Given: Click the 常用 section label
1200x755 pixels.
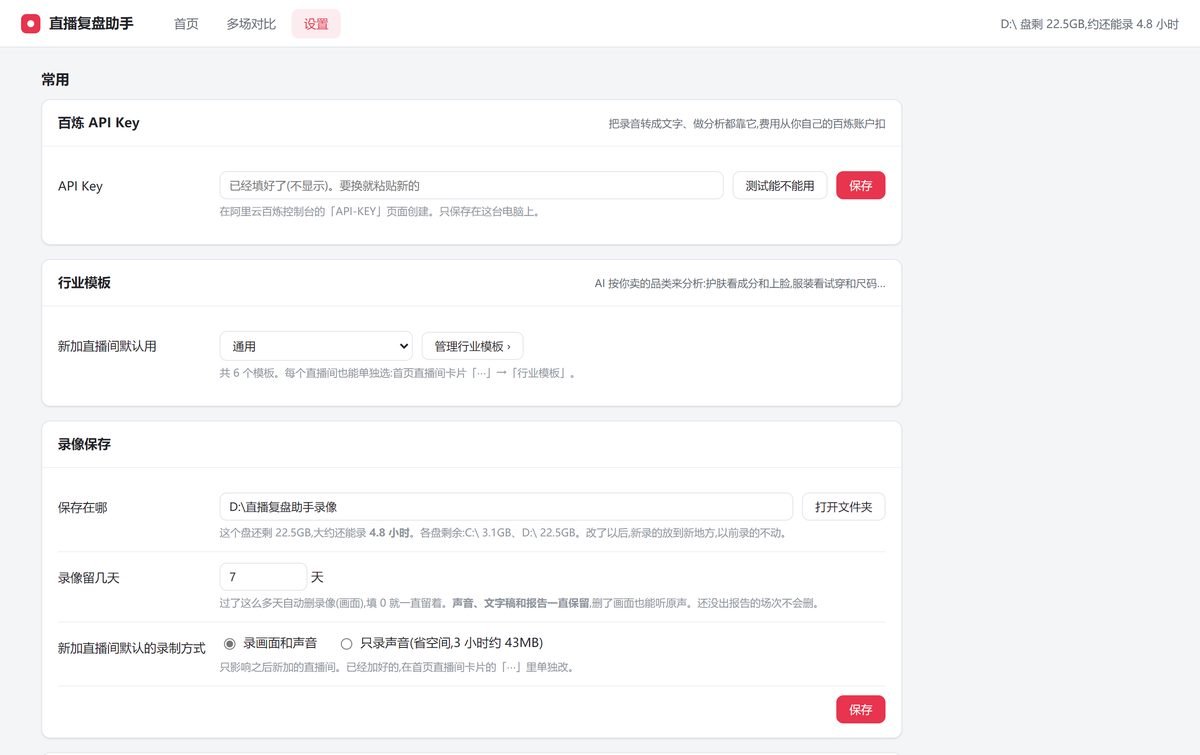Looking at the screenshot, I should (55, 80).
